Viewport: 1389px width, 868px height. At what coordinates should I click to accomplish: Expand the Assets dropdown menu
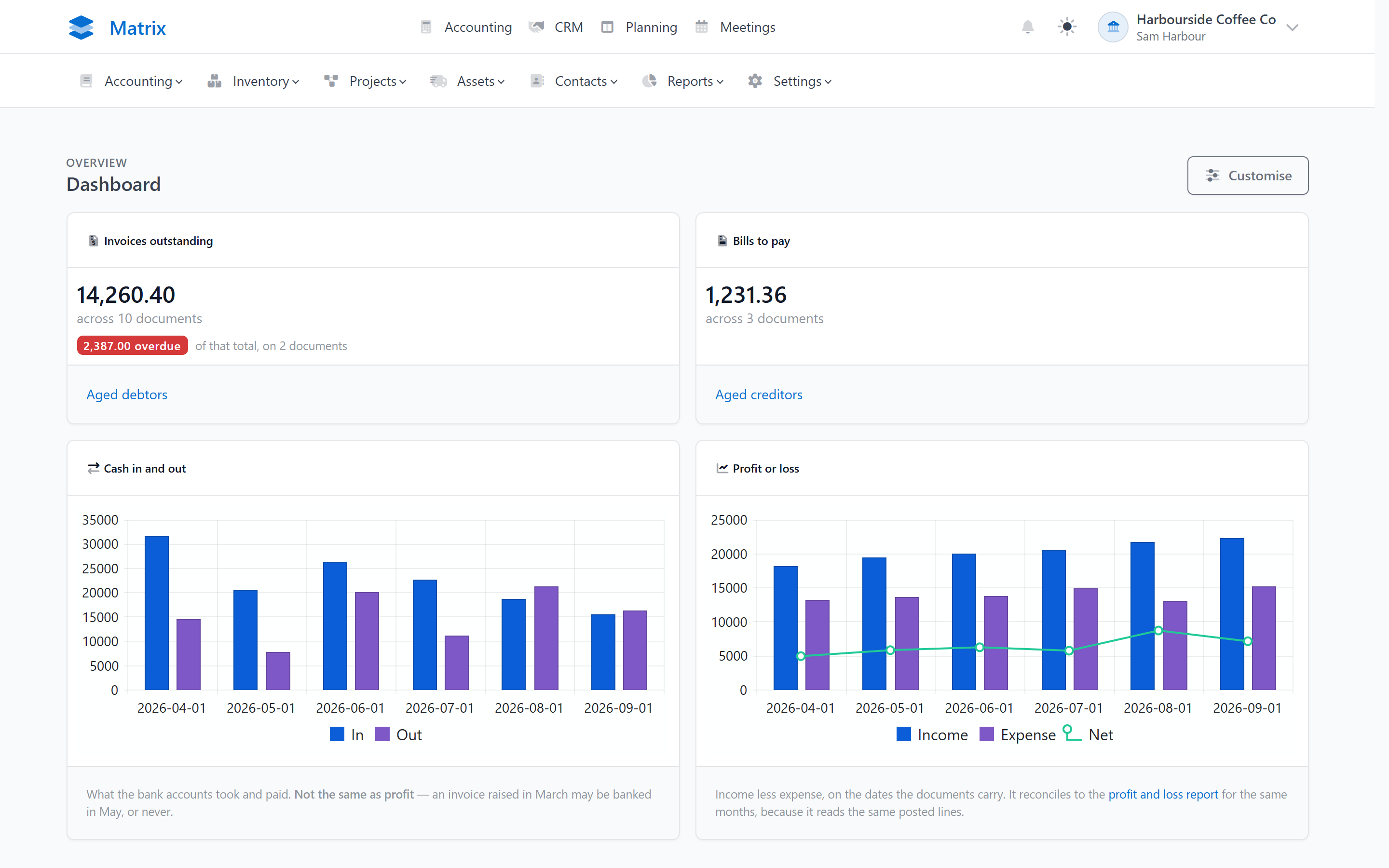tap(468, 81)
